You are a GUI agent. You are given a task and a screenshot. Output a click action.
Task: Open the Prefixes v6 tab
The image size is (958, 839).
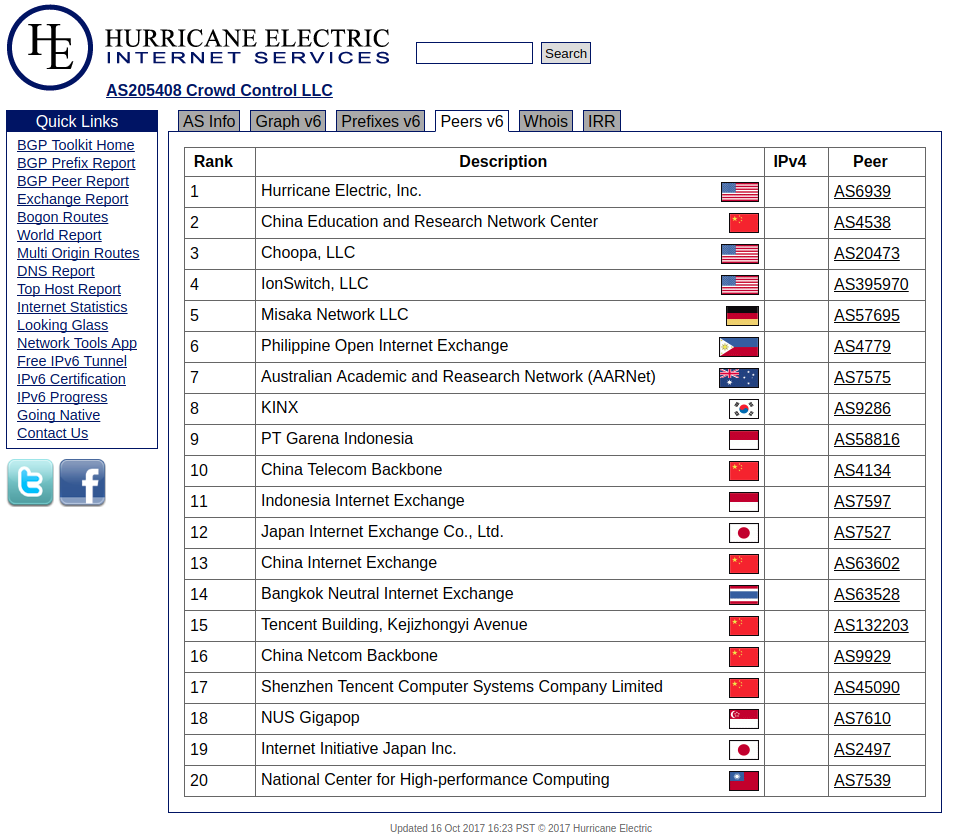tap(381, 121)
